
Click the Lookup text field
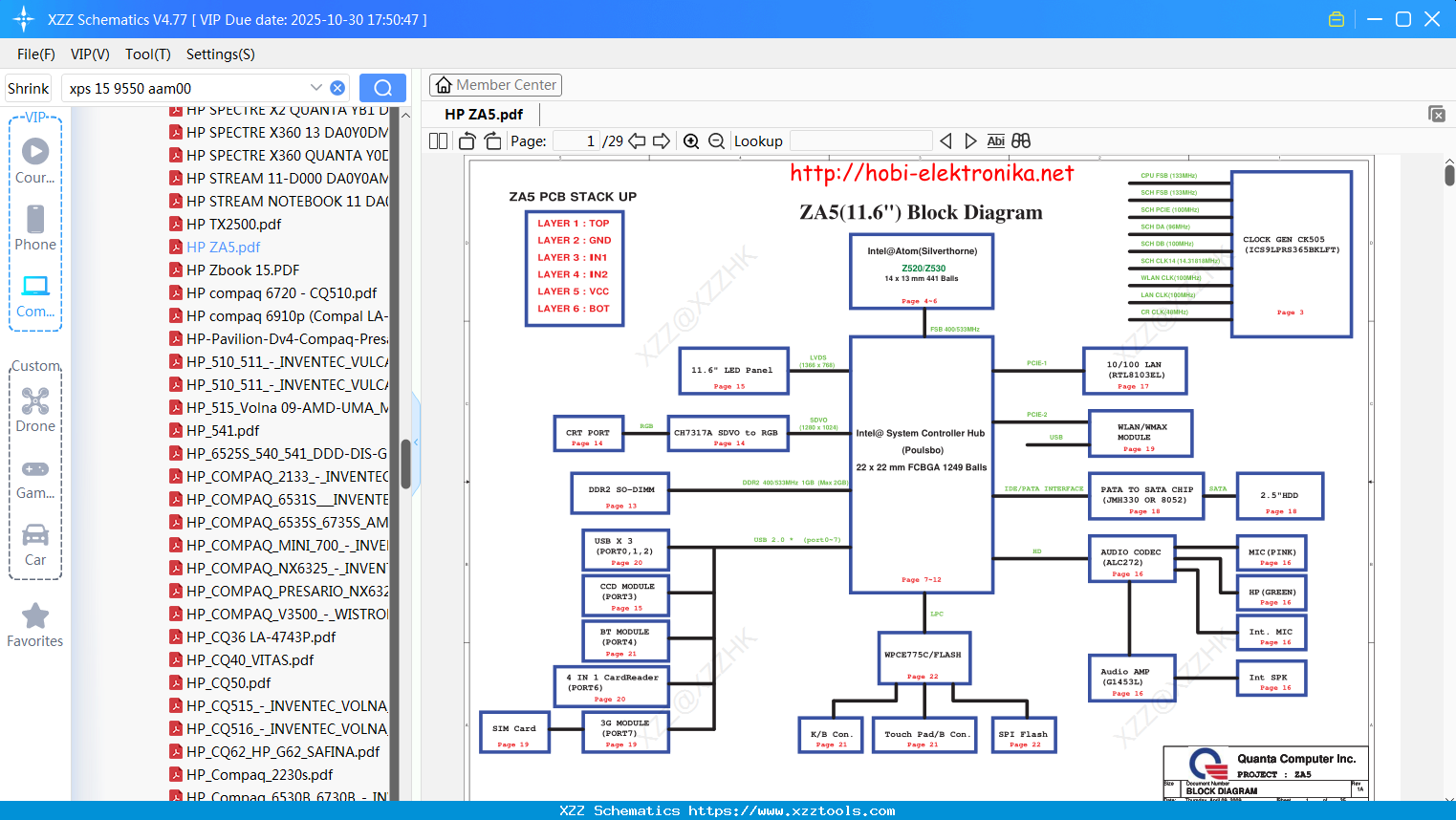pyautogui.click(x=860, y=141)
